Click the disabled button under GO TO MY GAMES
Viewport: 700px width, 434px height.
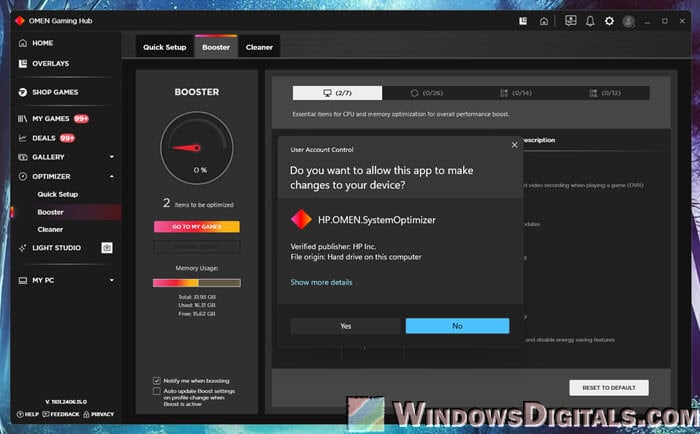click(197, 246)
